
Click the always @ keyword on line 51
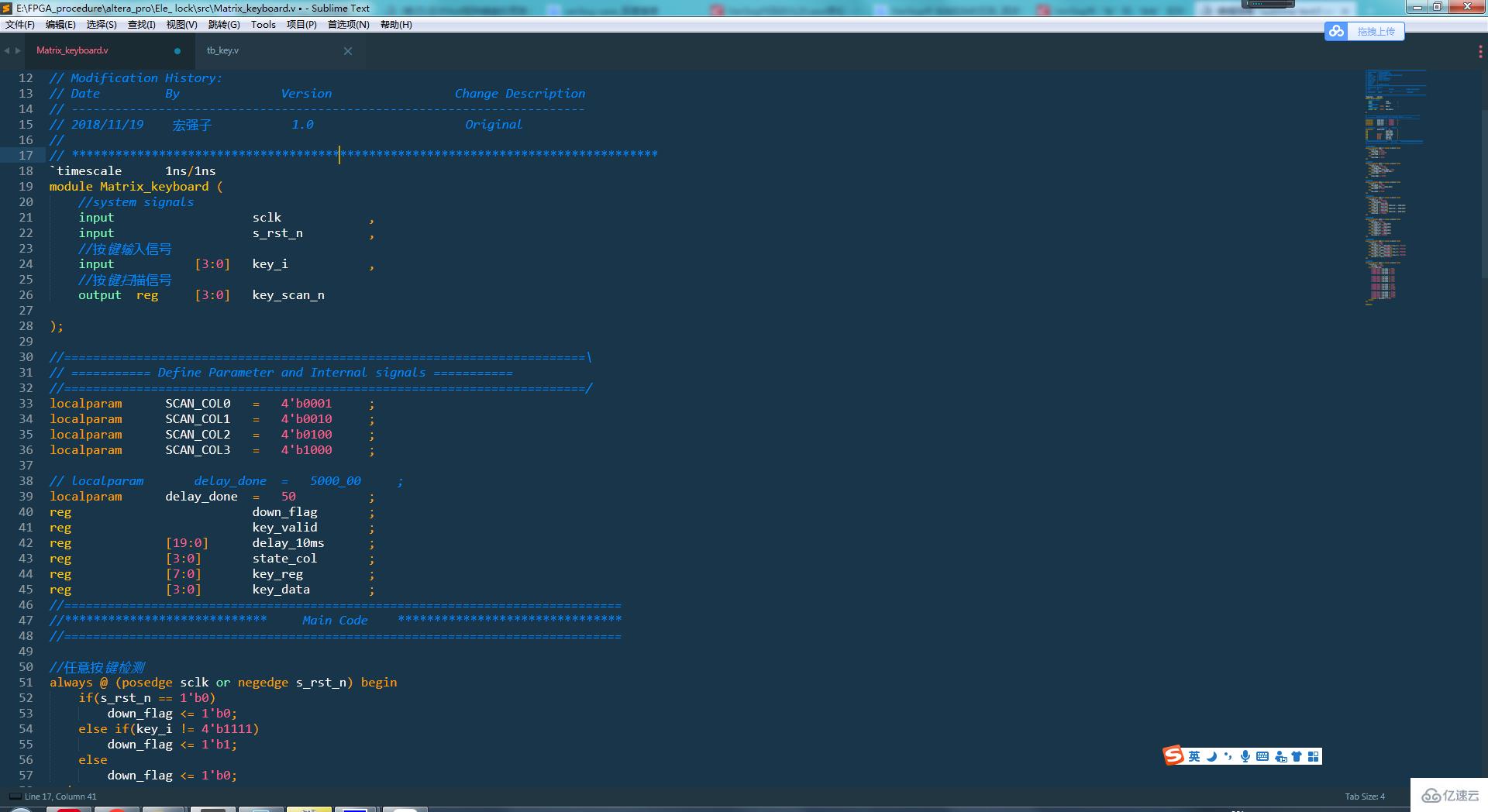(78, 682)
